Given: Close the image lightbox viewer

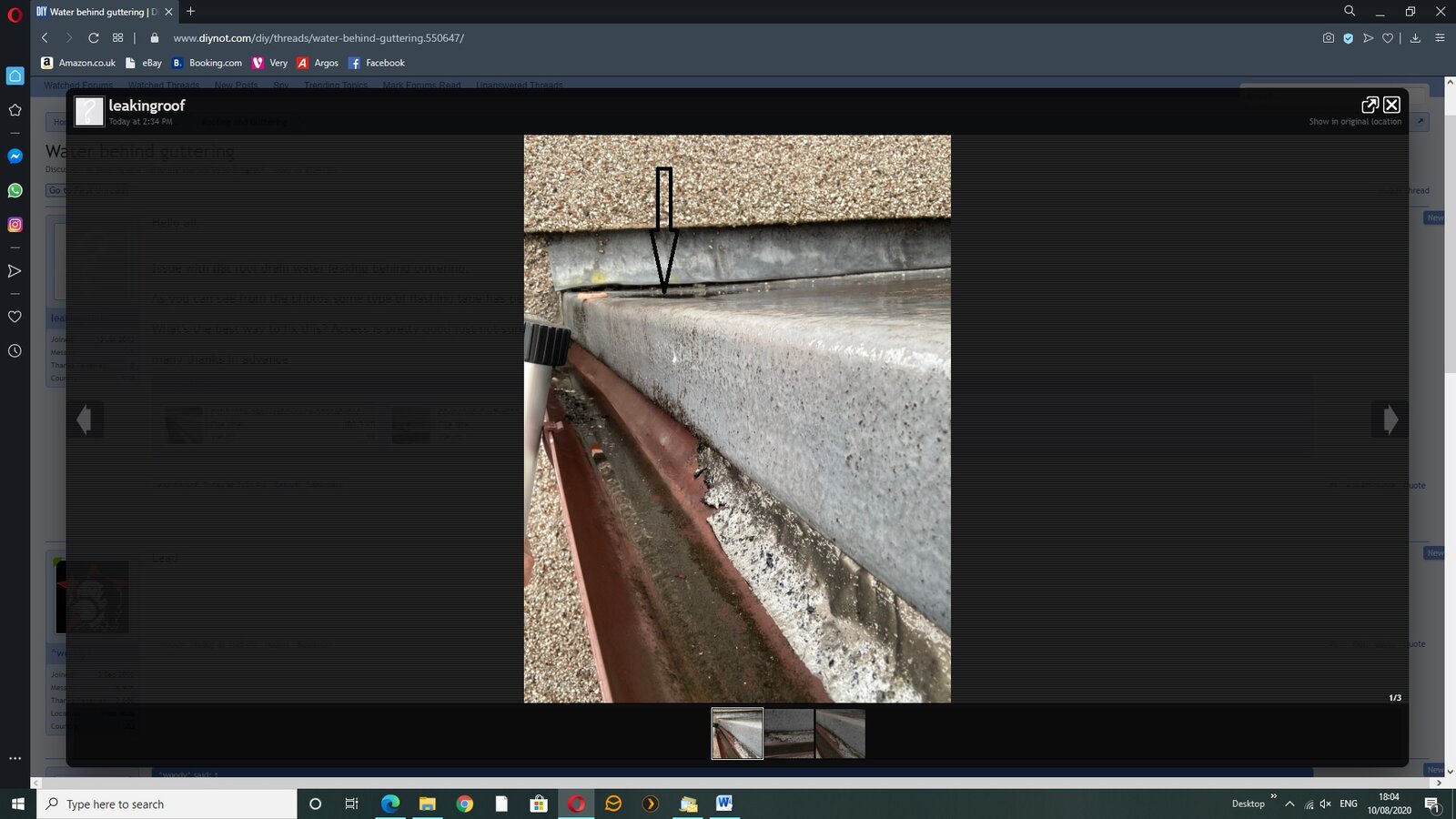Looking at the screenshot, I should click(x=1391, y=105).
